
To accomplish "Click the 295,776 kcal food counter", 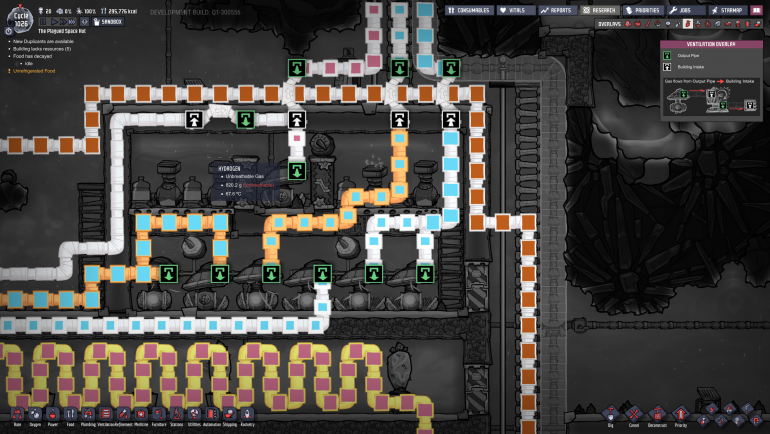I will 119,11.
